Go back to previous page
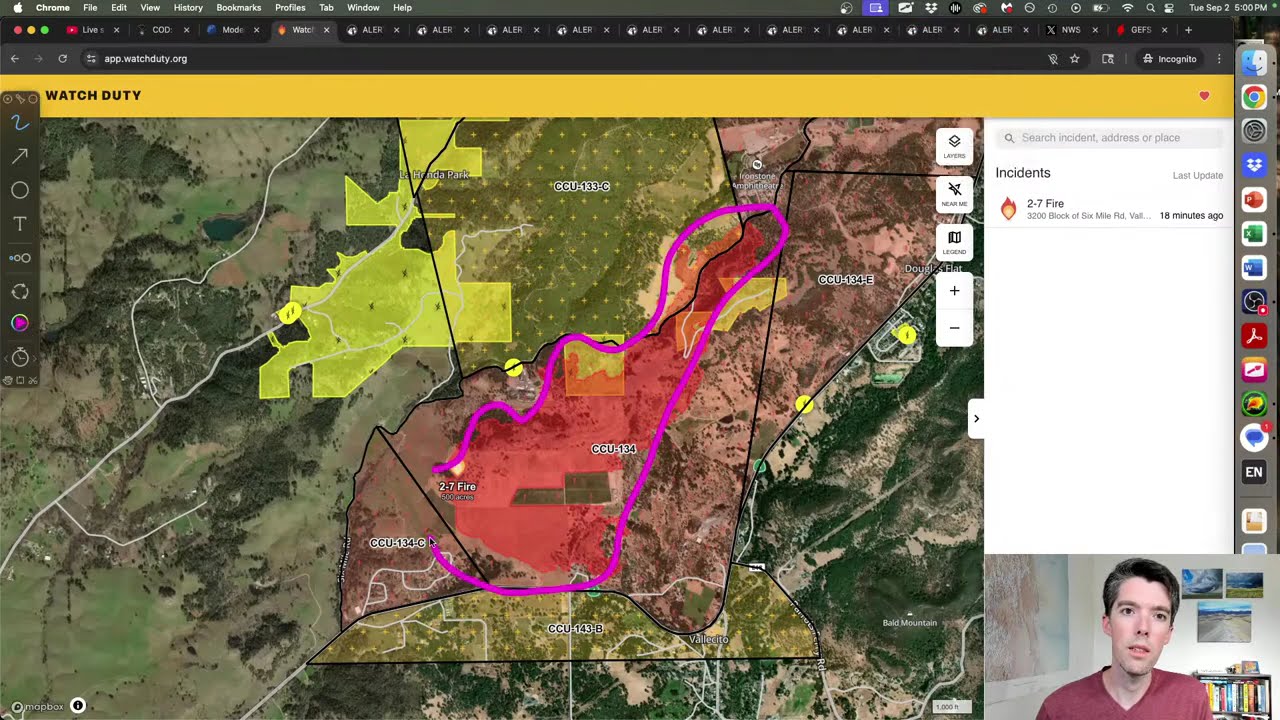The width and height of the screenshot is (1280, 720). 15,59
